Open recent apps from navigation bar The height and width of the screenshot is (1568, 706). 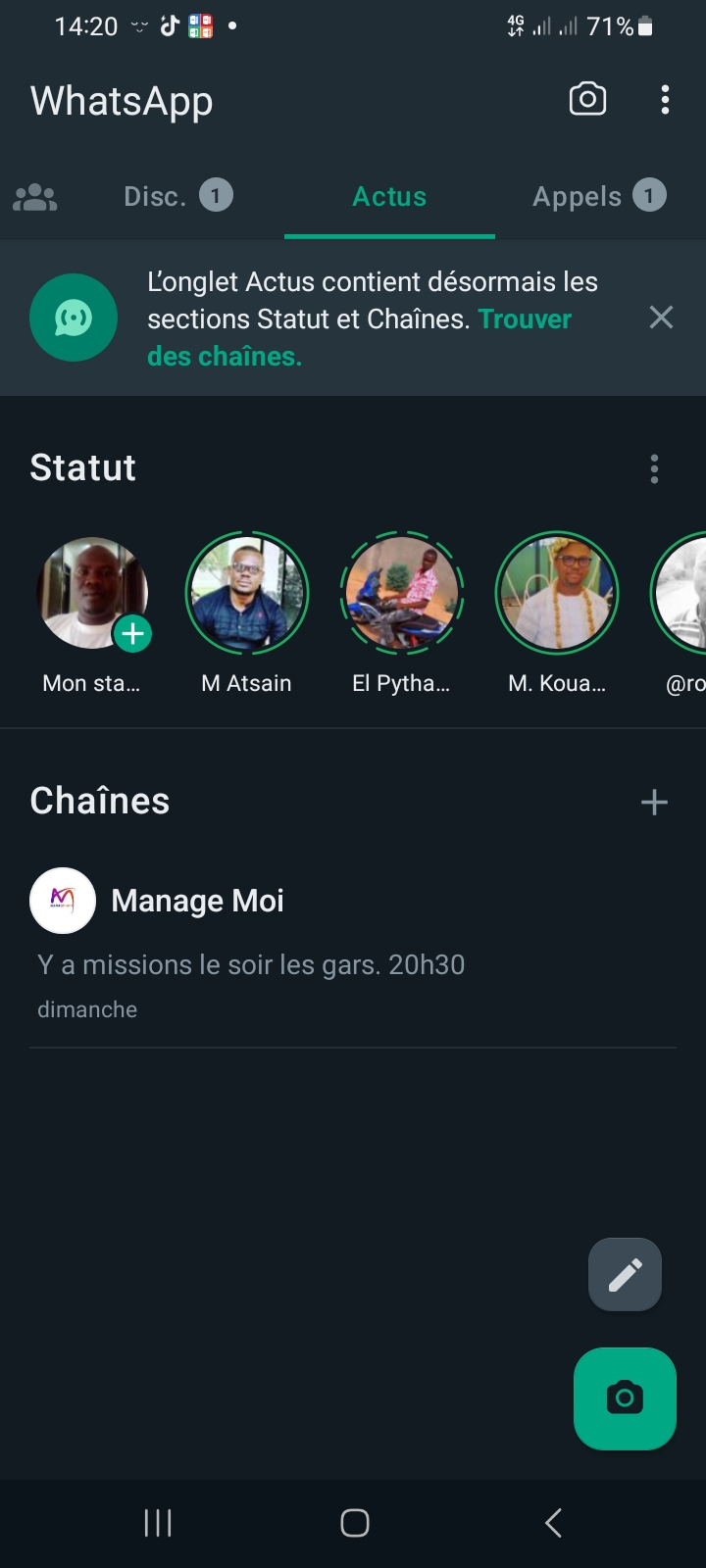click(x=158, y=1523)
